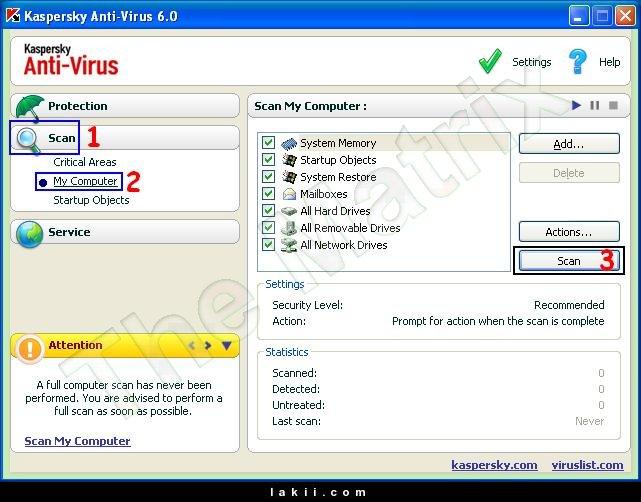This screenshot has width=641, height=502.
Task: Click the globe Service icon
Action: click(x=29, y=234)
